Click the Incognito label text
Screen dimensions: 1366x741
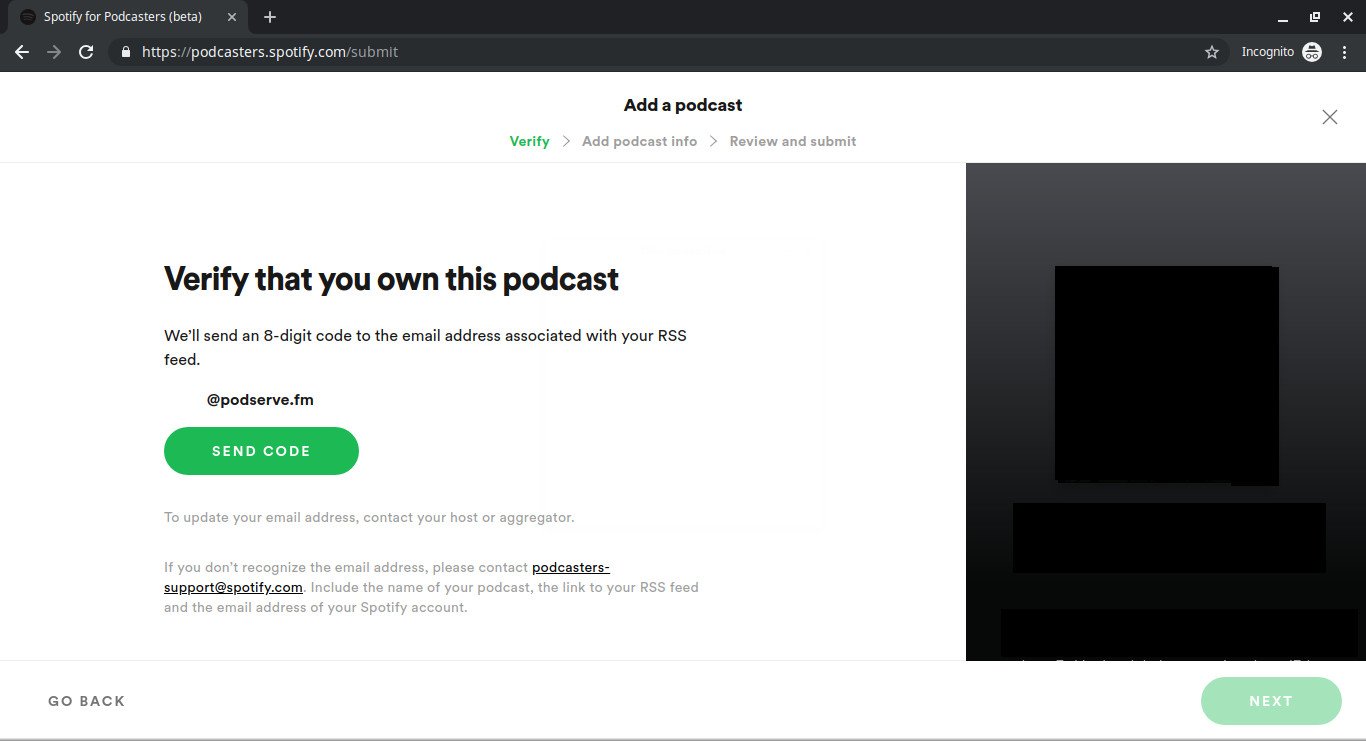tap(1267, 52)
